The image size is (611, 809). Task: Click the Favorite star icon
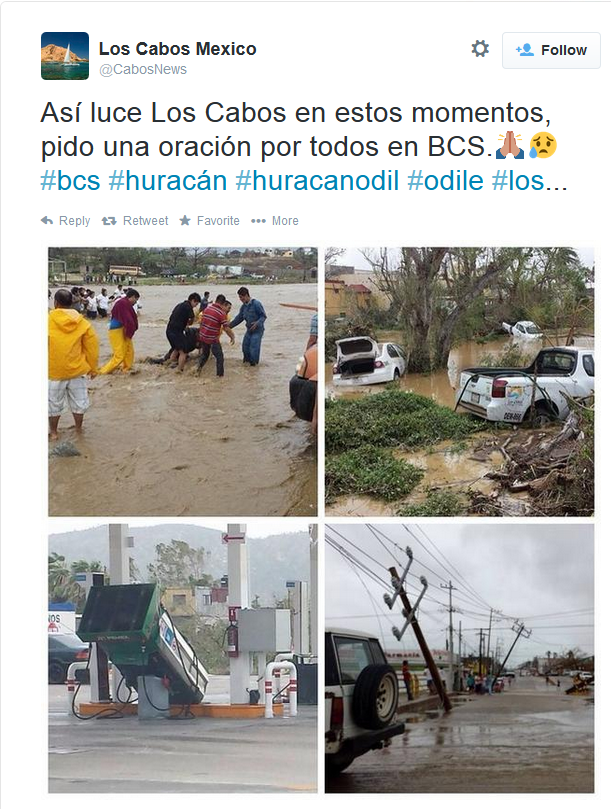pyautogui.click(x=185, y=221)
